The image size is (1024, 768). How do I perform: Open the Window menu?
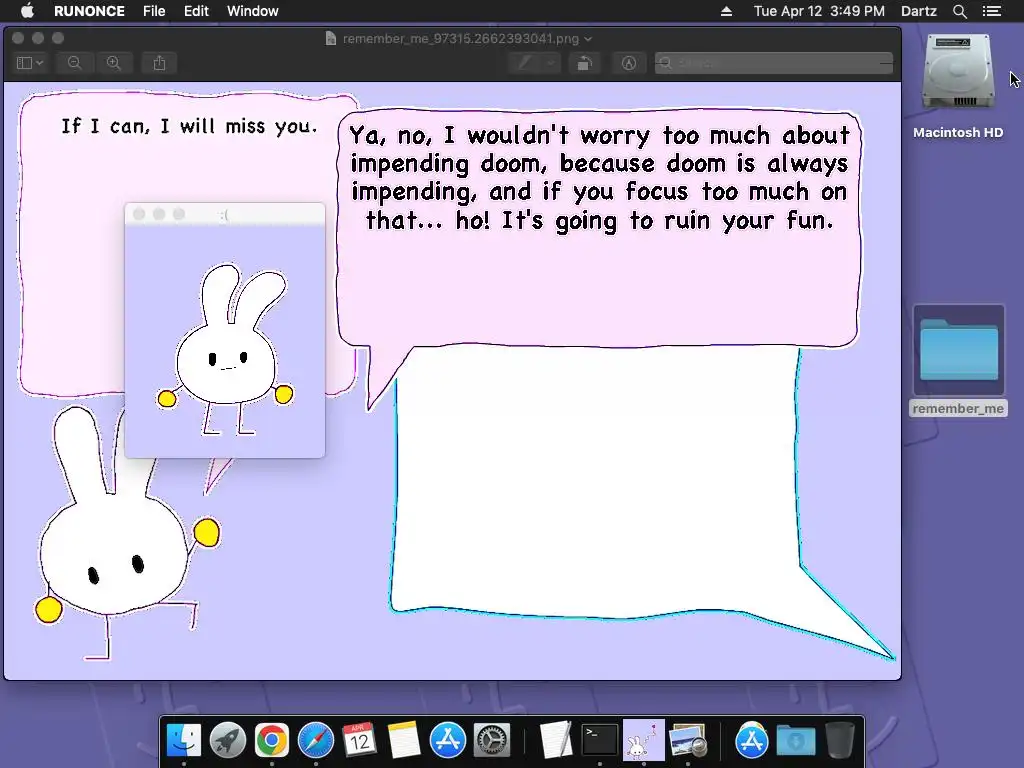pos(253,11)
